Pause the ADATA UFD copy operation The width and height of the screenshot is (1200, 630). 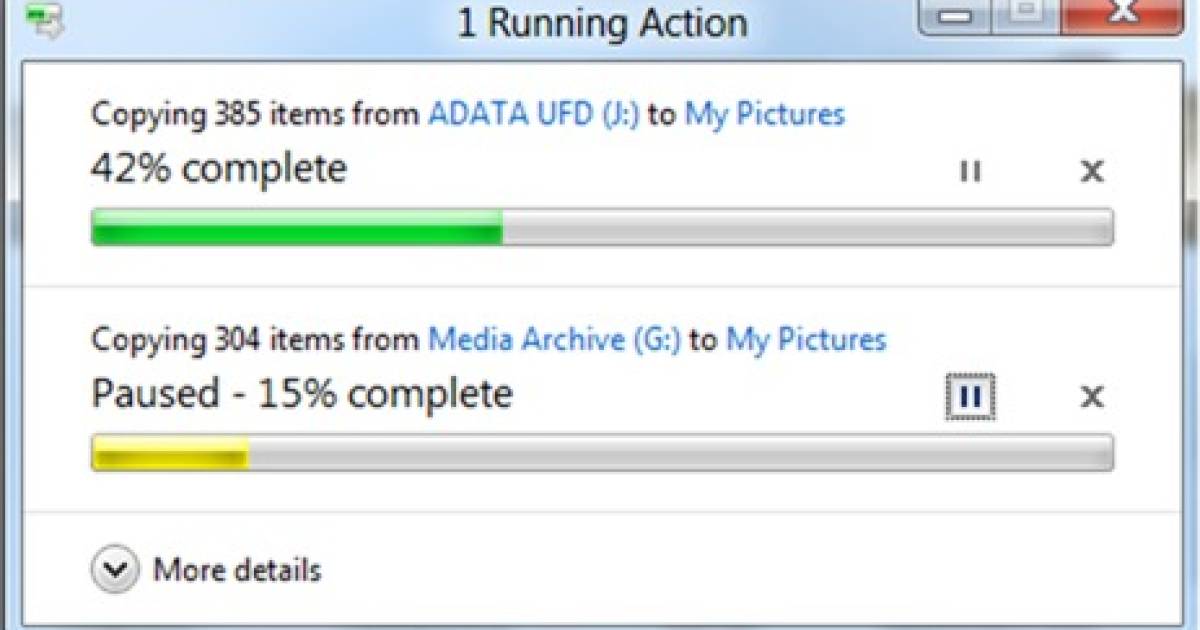(x=969, y=172)
